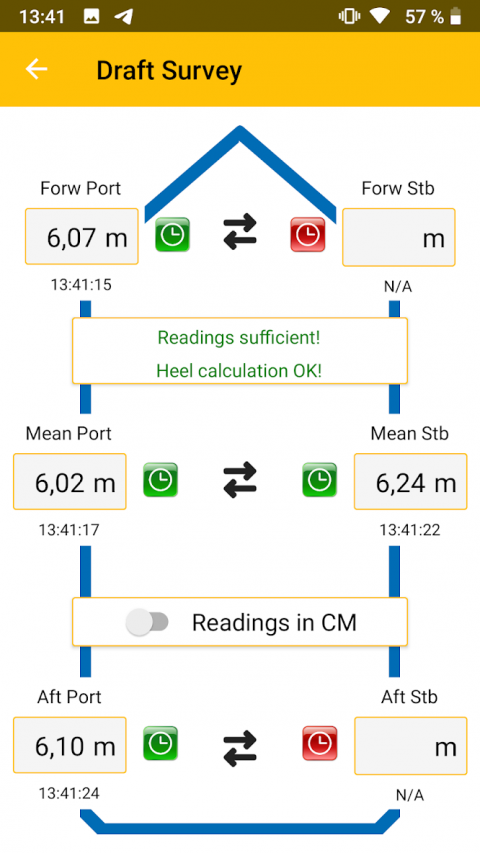Select the empty Forw Stb draft field
The image size is (480, 853).
(399, 237)
